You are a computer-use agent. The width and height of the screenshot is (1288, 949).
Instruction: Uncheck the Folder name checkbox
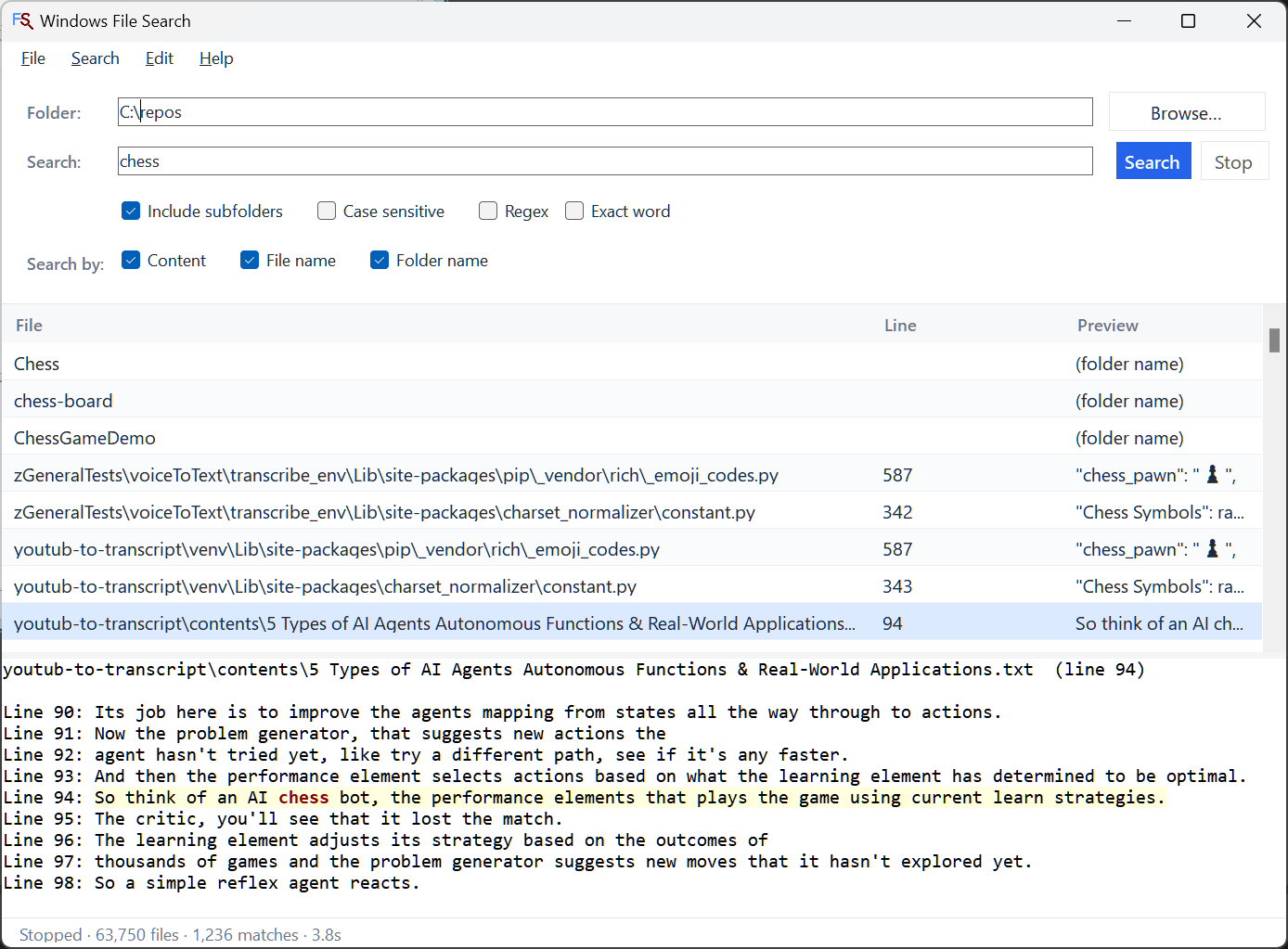pos(380,261)
